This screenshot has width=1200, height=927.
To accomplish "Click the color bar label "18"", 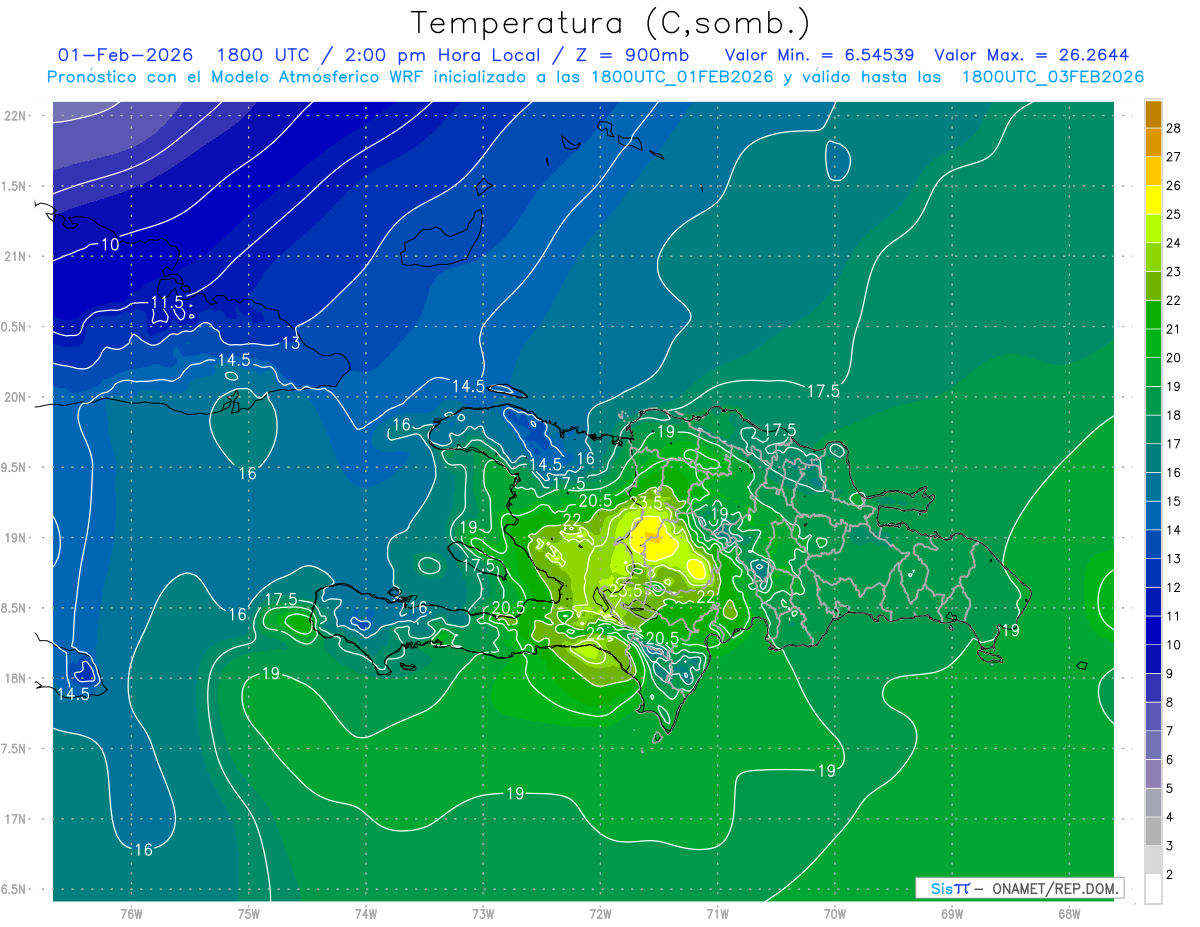I will click(x=1173, y=415).
